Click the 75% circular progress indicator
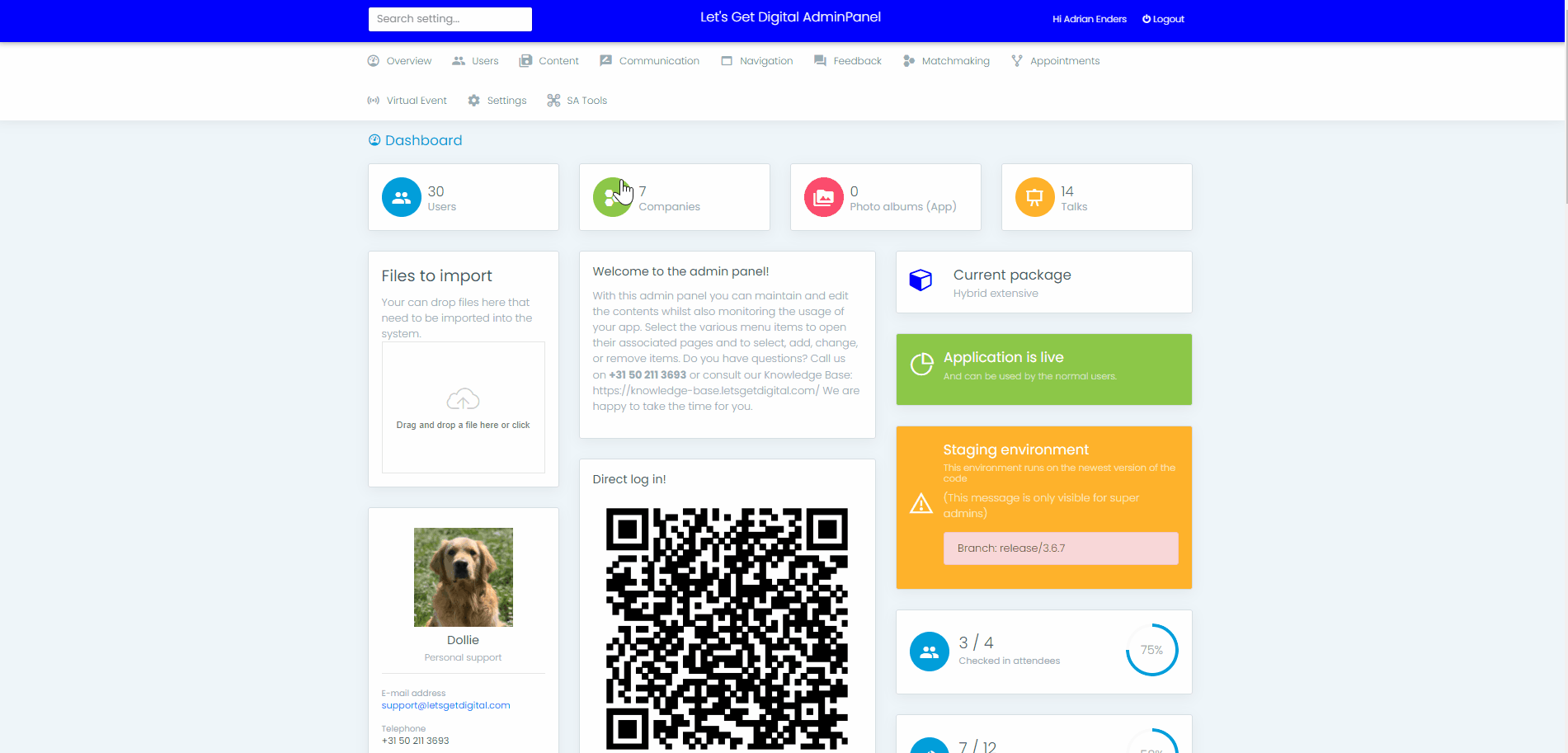 (1151, 650)
